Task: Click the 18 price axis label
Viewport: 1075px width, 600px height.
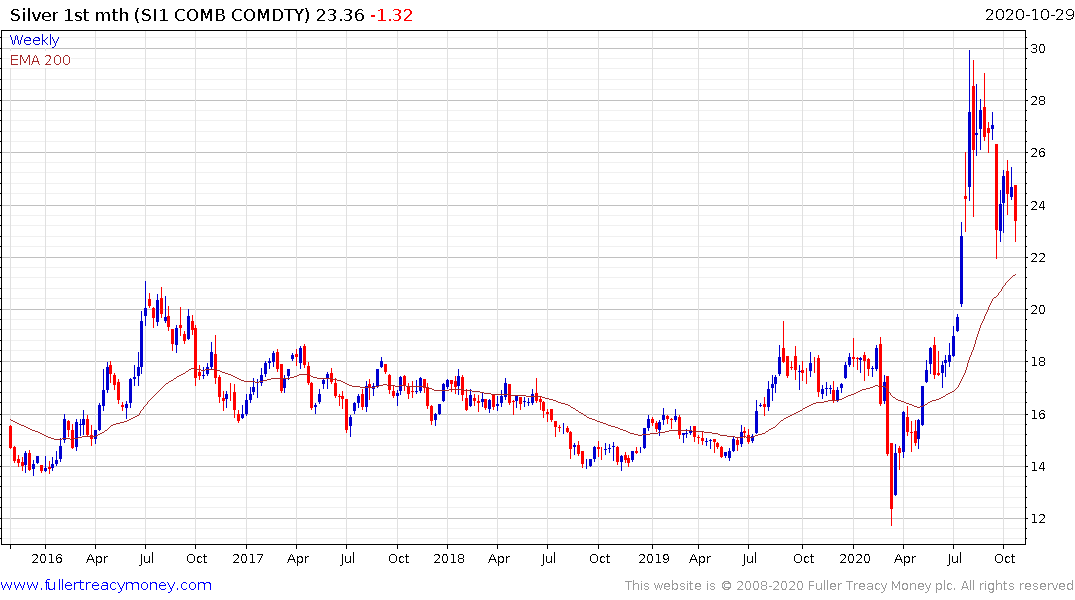Action: [1037, 362]
